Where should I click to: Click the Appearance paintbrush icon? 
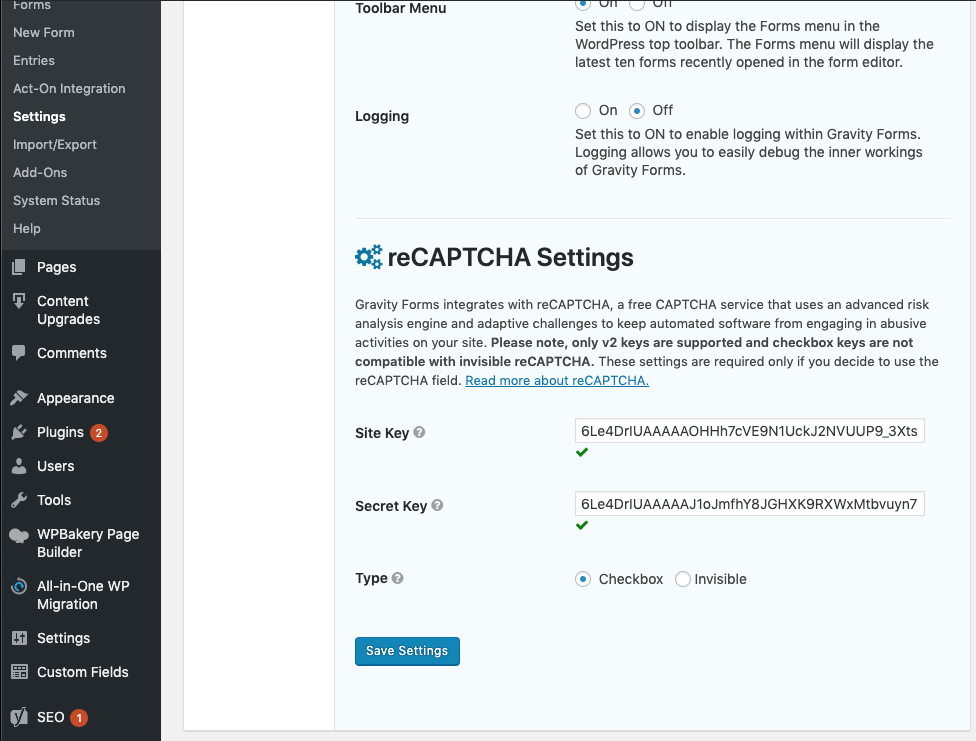(19, 398)
